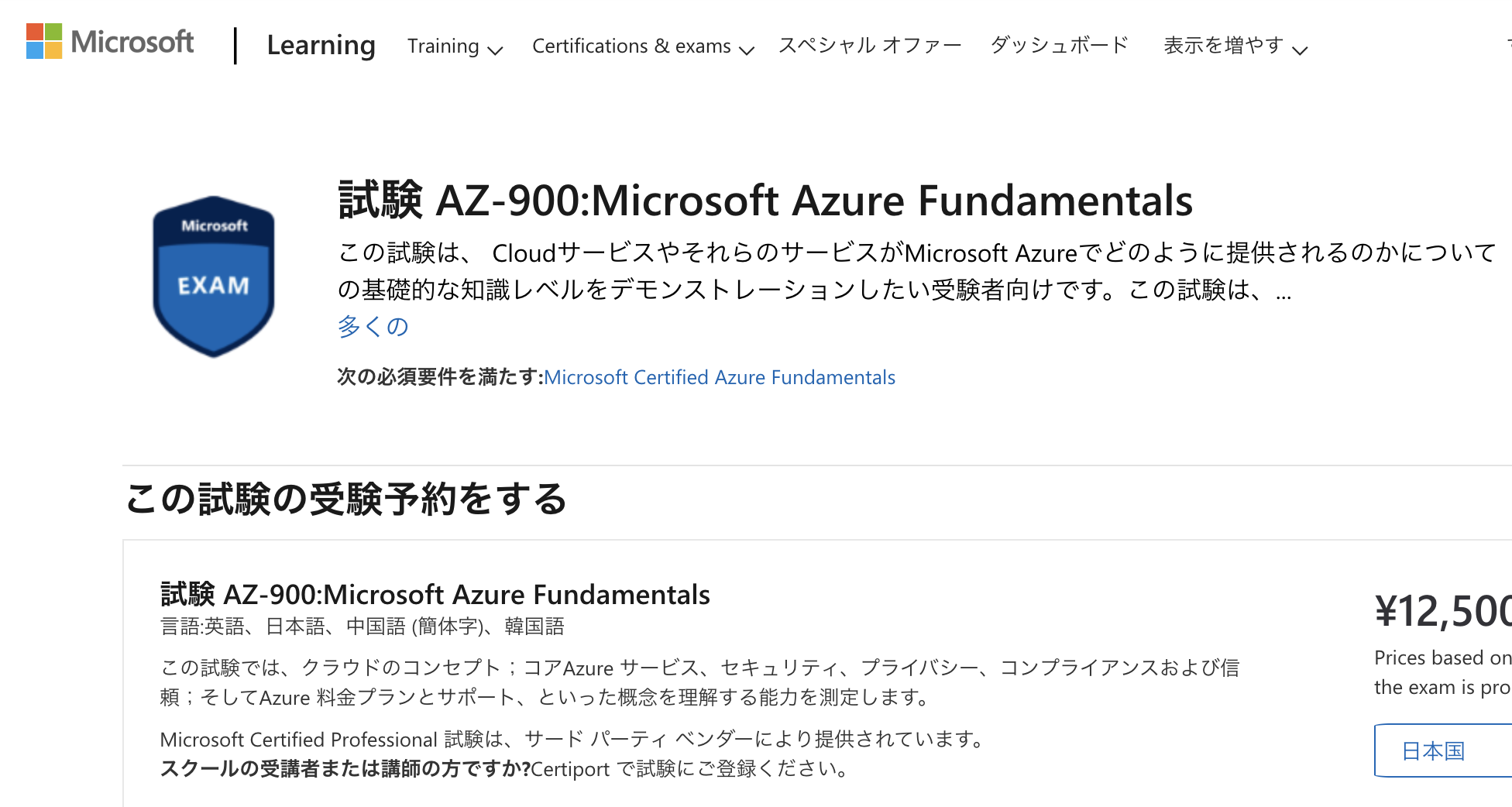
Task: Click the Microsoft logo
Action: (x=110, y=42)
